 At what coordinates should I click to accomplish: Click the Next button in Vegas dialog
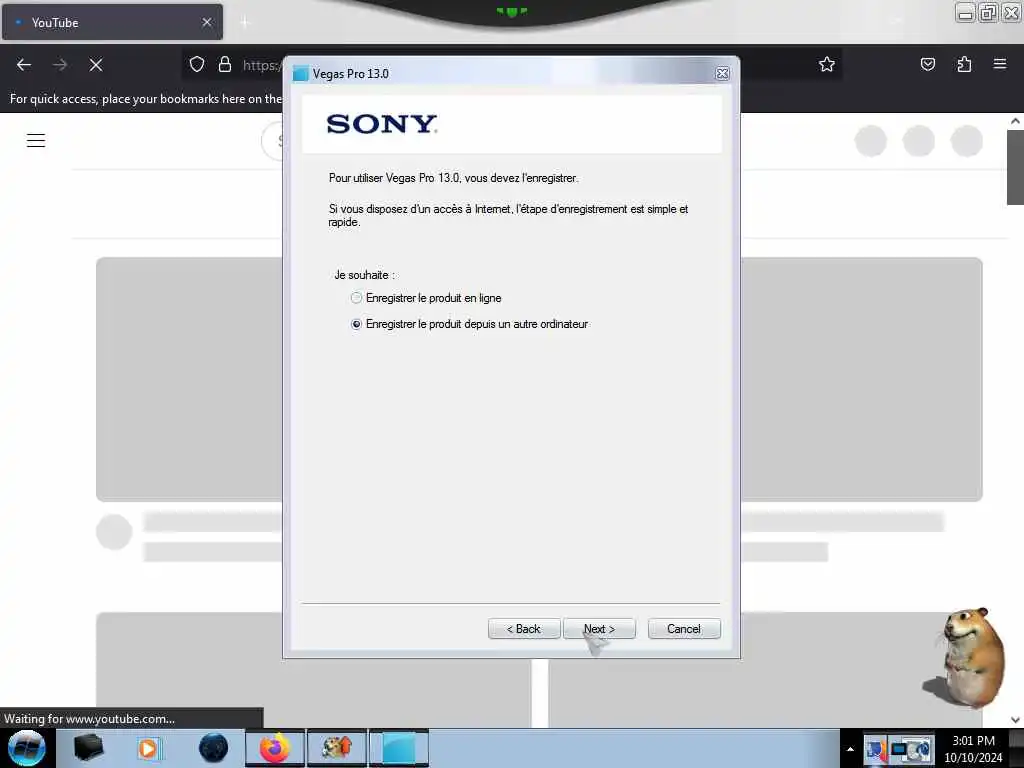click(x=599, y=629)
